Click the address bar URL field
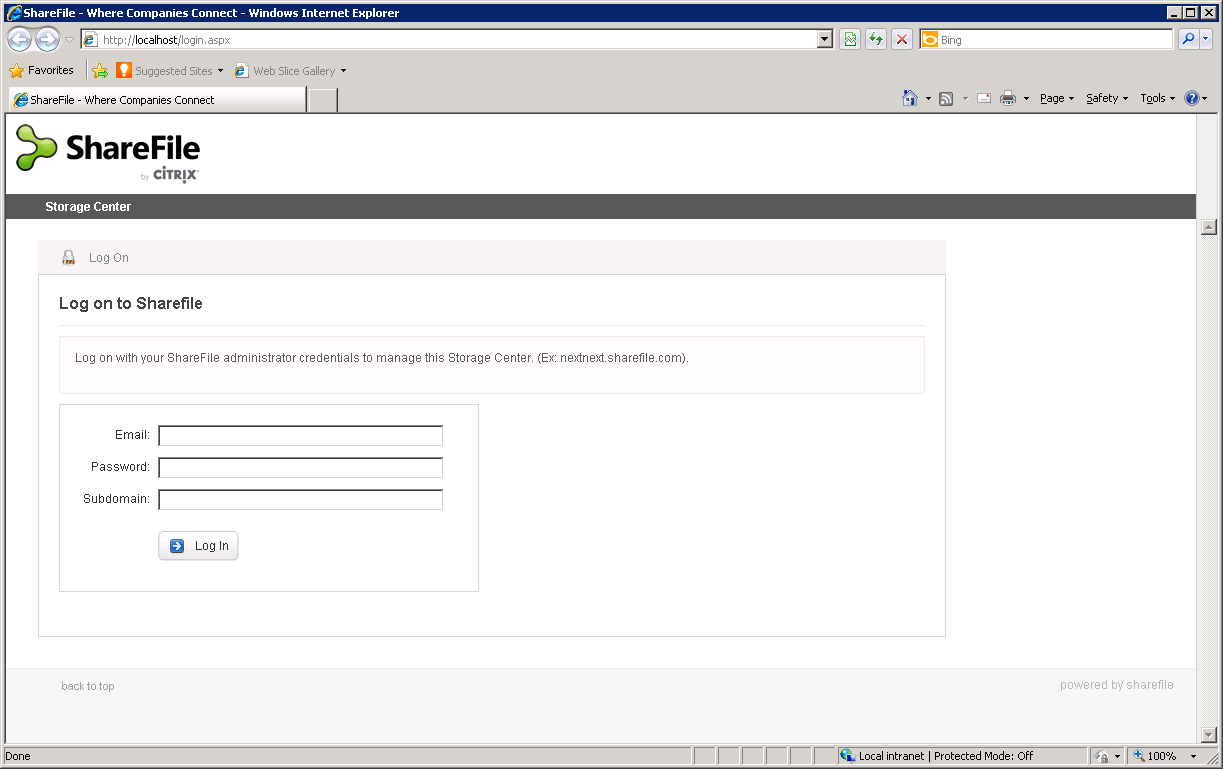1223x769 pixels. 448,40
